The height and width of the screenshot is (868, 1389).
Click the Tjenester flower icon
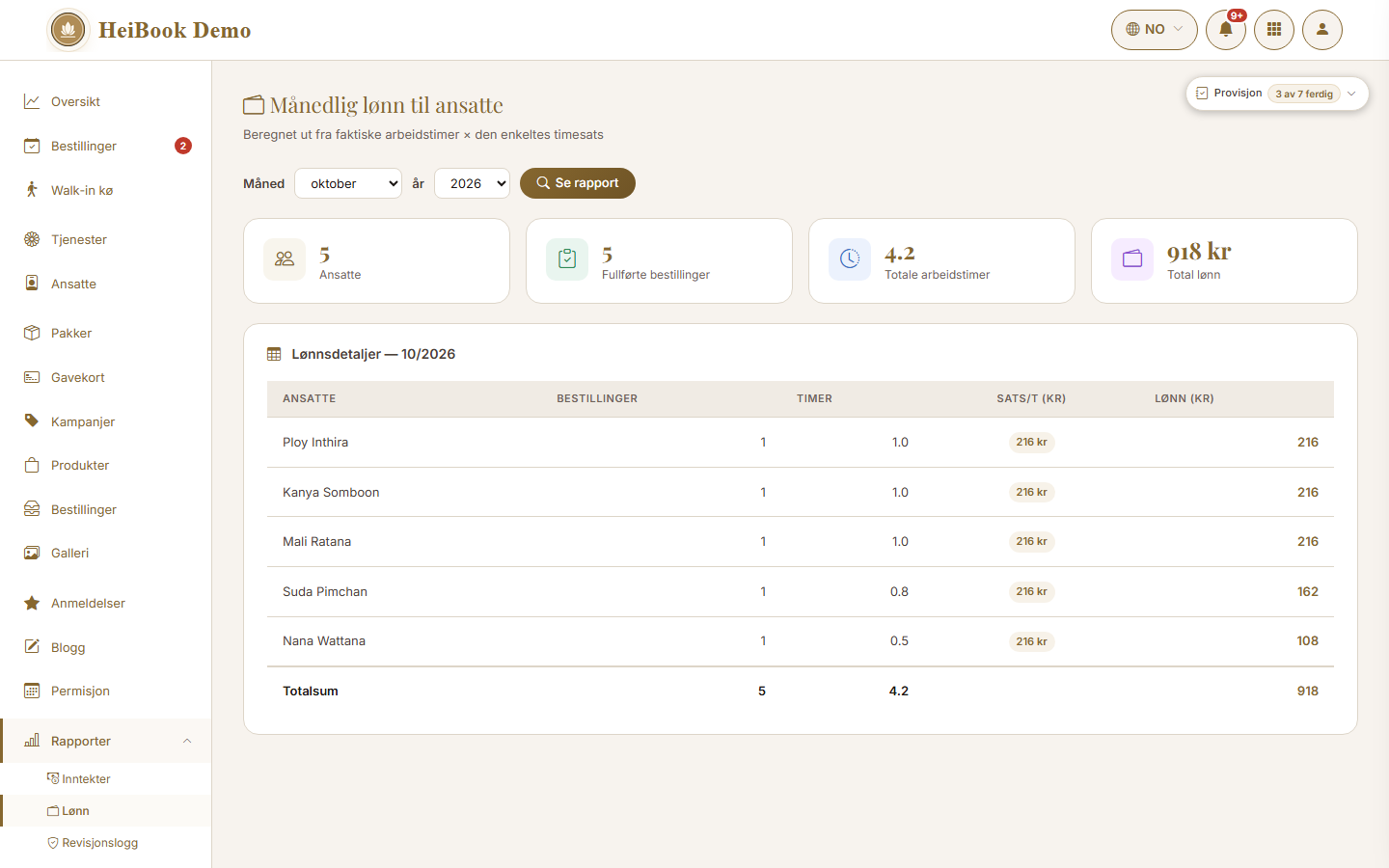(x=32, y=239)
